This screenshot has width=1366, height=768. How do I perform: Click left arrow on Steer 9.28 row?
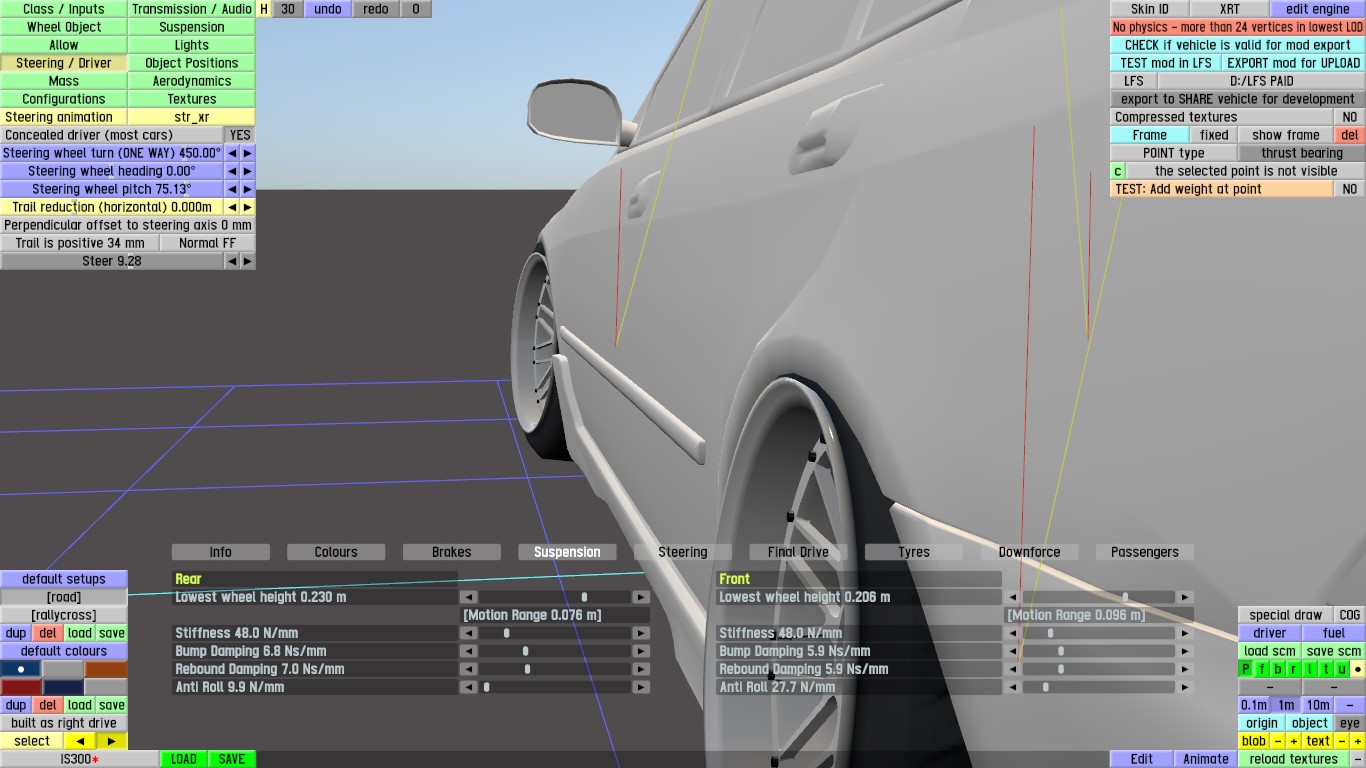click(232, 261)
